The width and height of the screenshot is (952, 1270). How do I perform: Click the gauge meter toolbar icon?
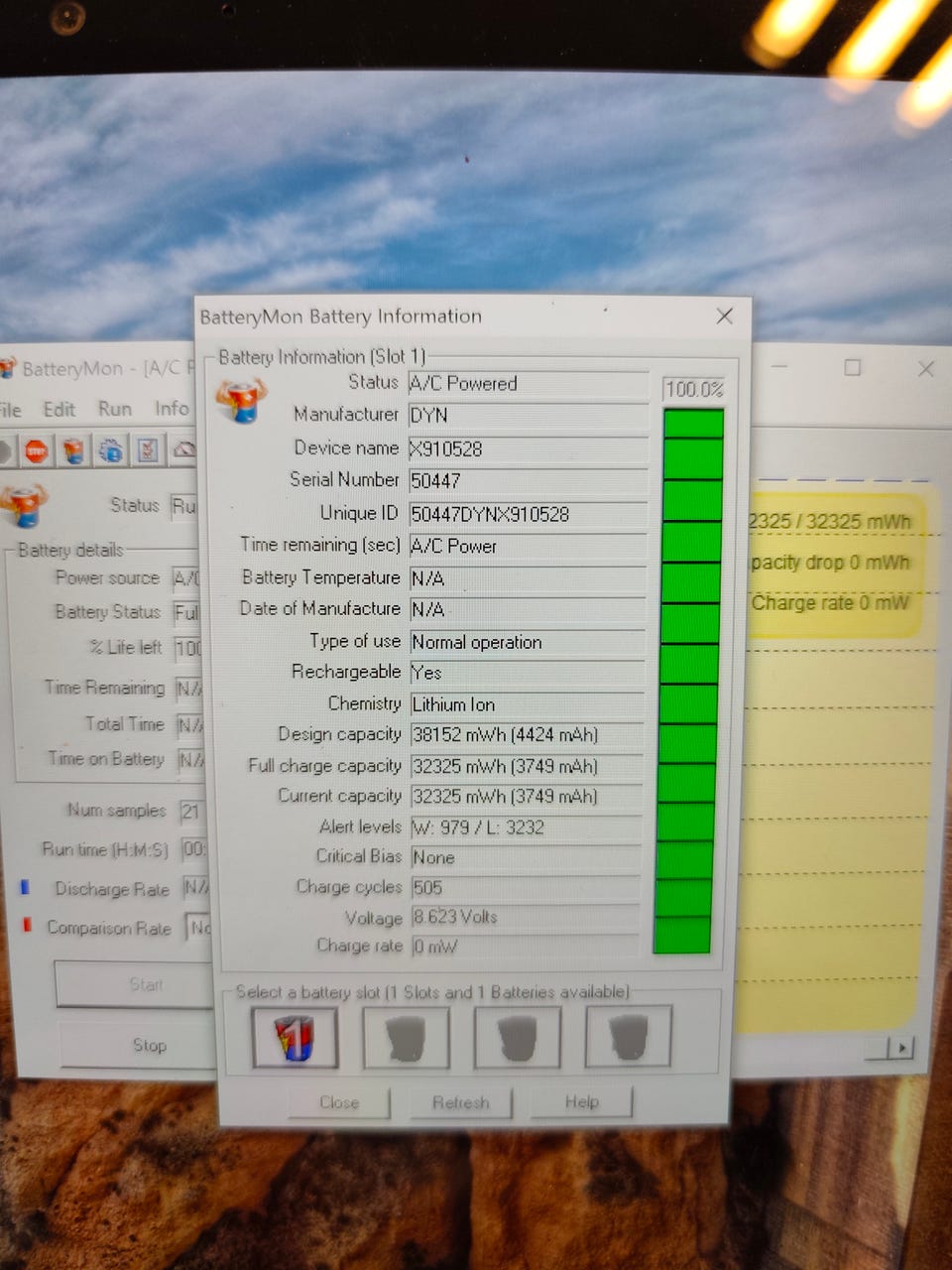coord(183,451)
